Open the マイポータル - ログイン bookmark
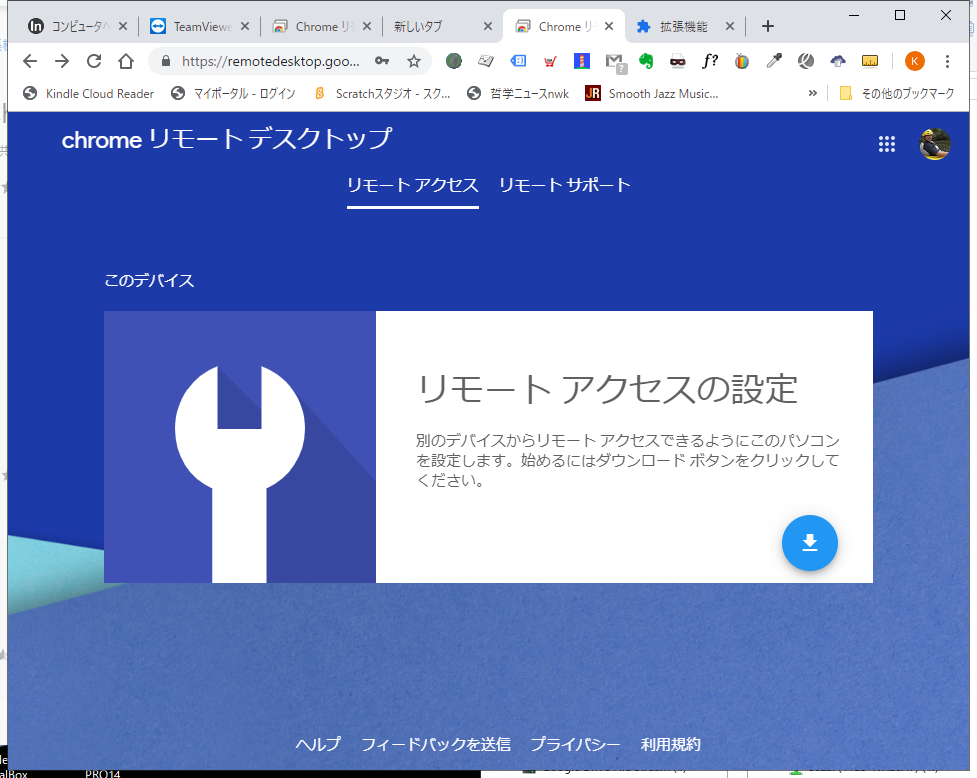Screen dimensions: 977x778 [233, 93]
